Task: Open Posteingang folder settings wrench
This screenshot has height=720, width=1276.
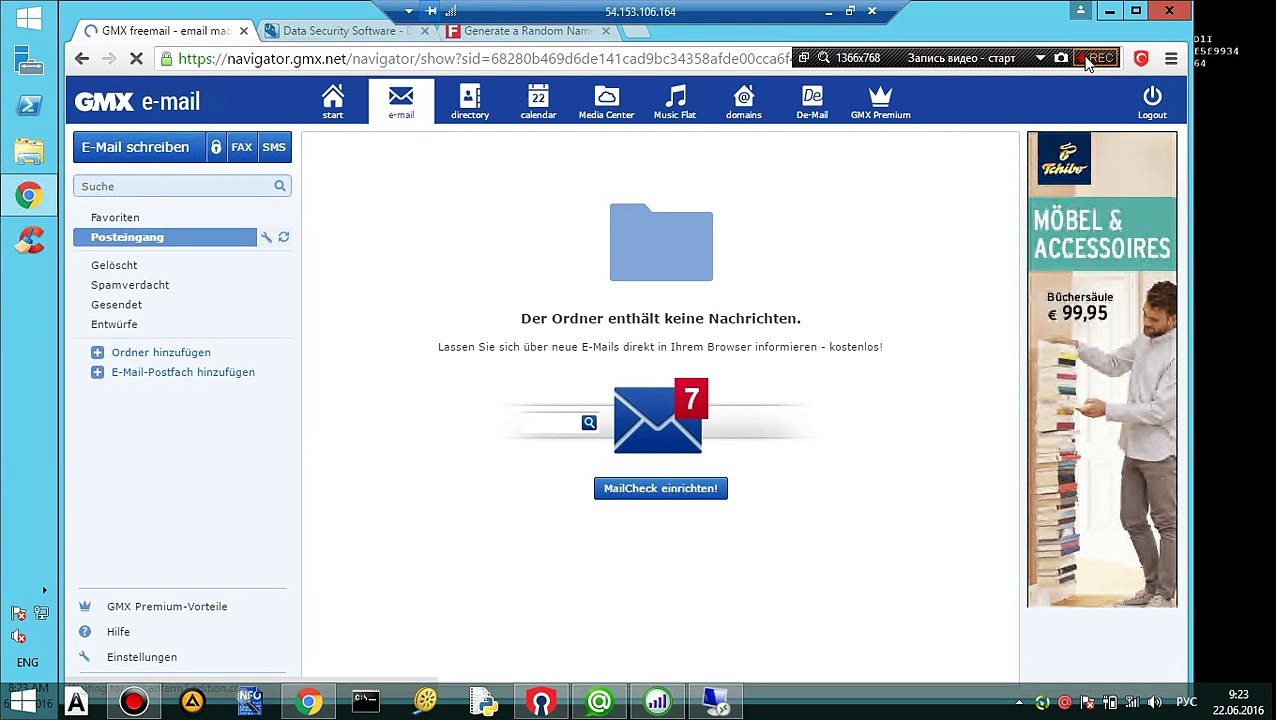Action: [x=266, y=237]
